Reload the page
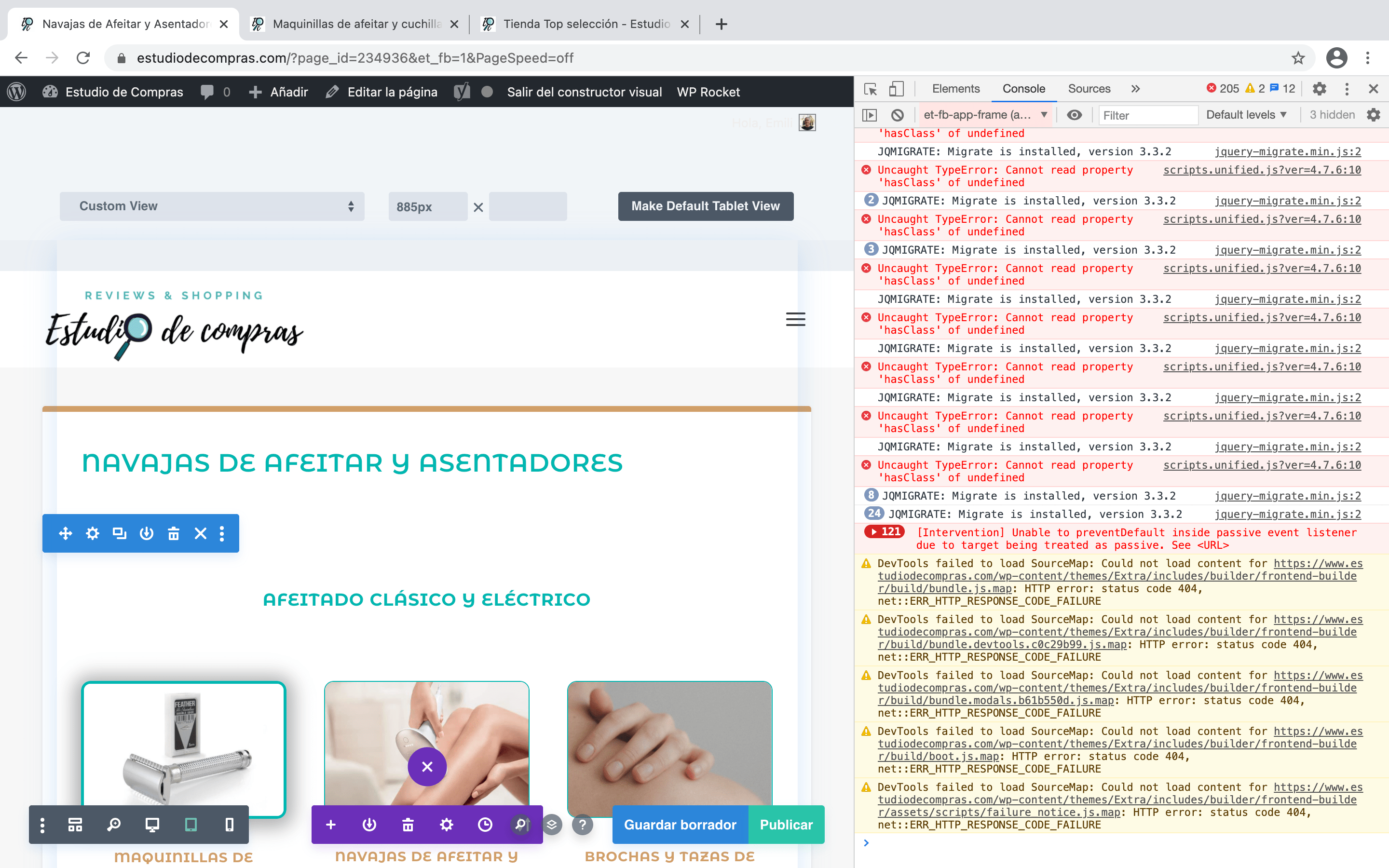Image resolution: width=1389 pixels, height=868 pixels. tap(83, 58)
